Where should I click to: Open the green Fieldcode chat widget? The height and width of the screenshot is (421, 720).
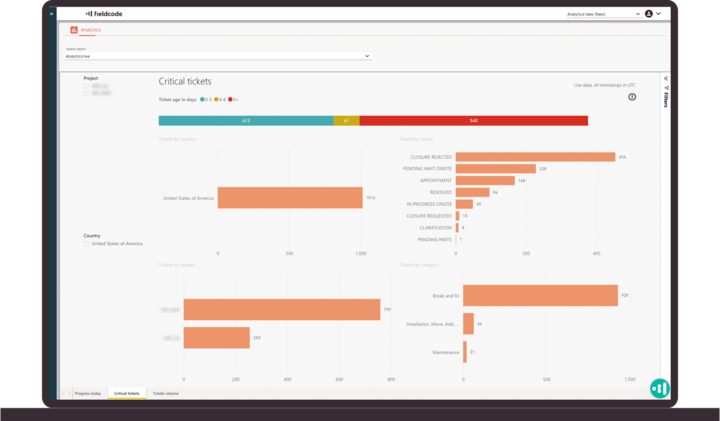point(659,388)
